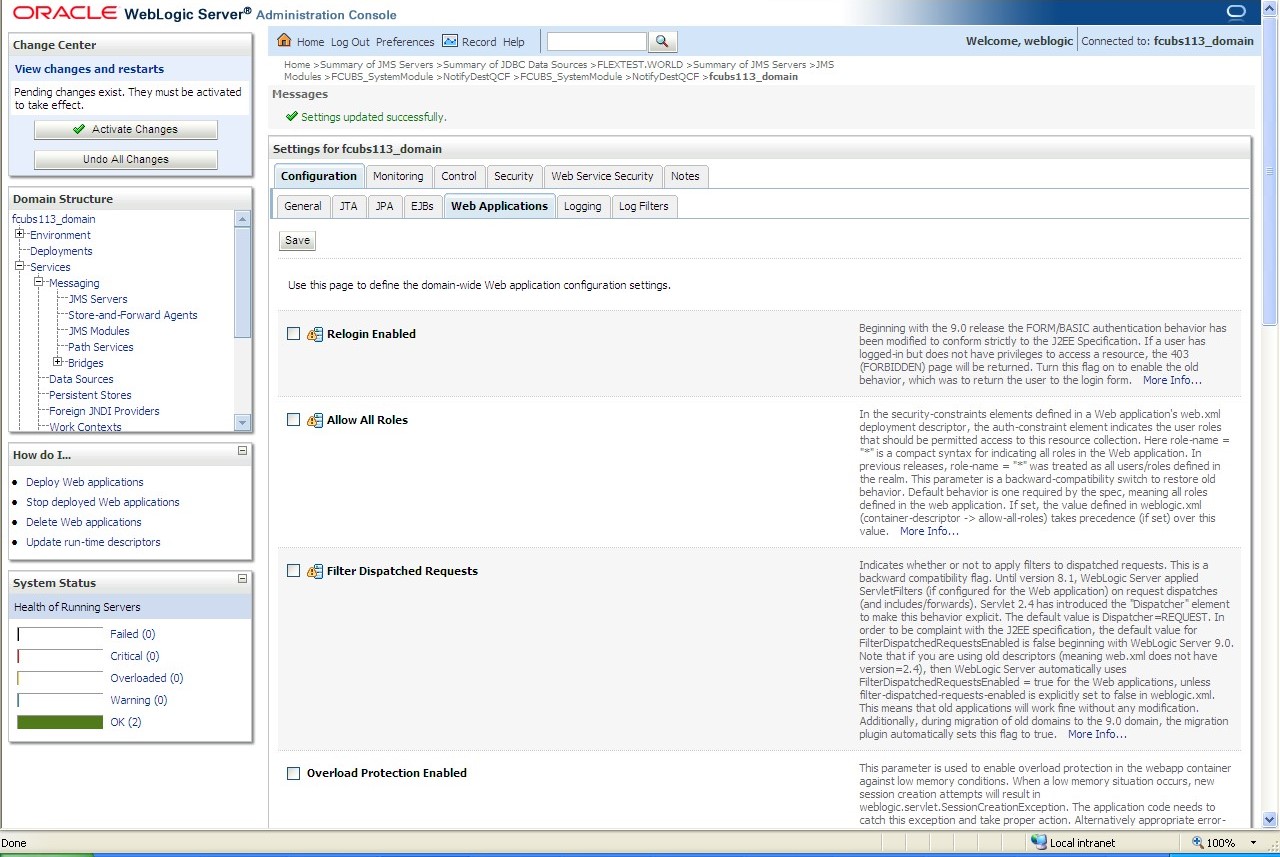The width and height of the screenshot is (1280, 857).
Task: Select JMS Modules in domain tree
Action: tap(99, 331)
